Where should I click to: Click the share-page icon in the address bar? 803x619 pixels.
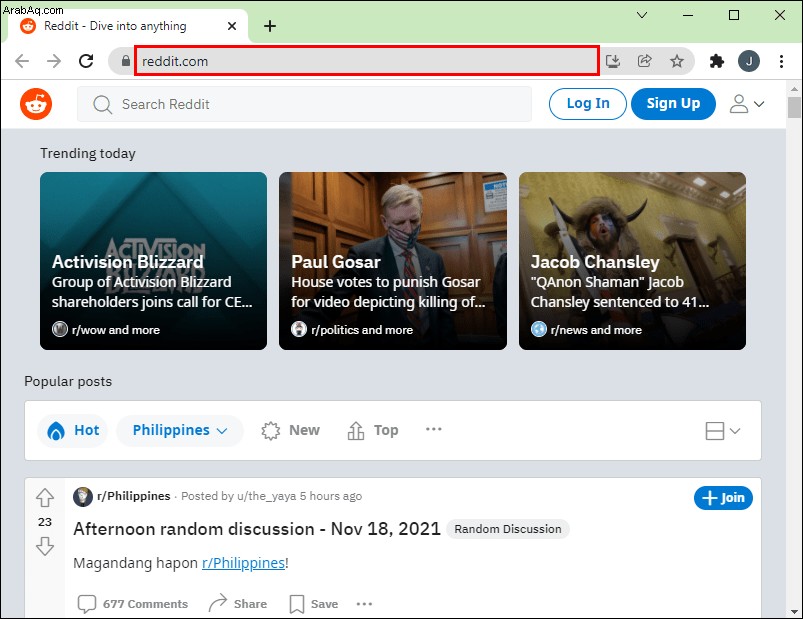[645, 61]
